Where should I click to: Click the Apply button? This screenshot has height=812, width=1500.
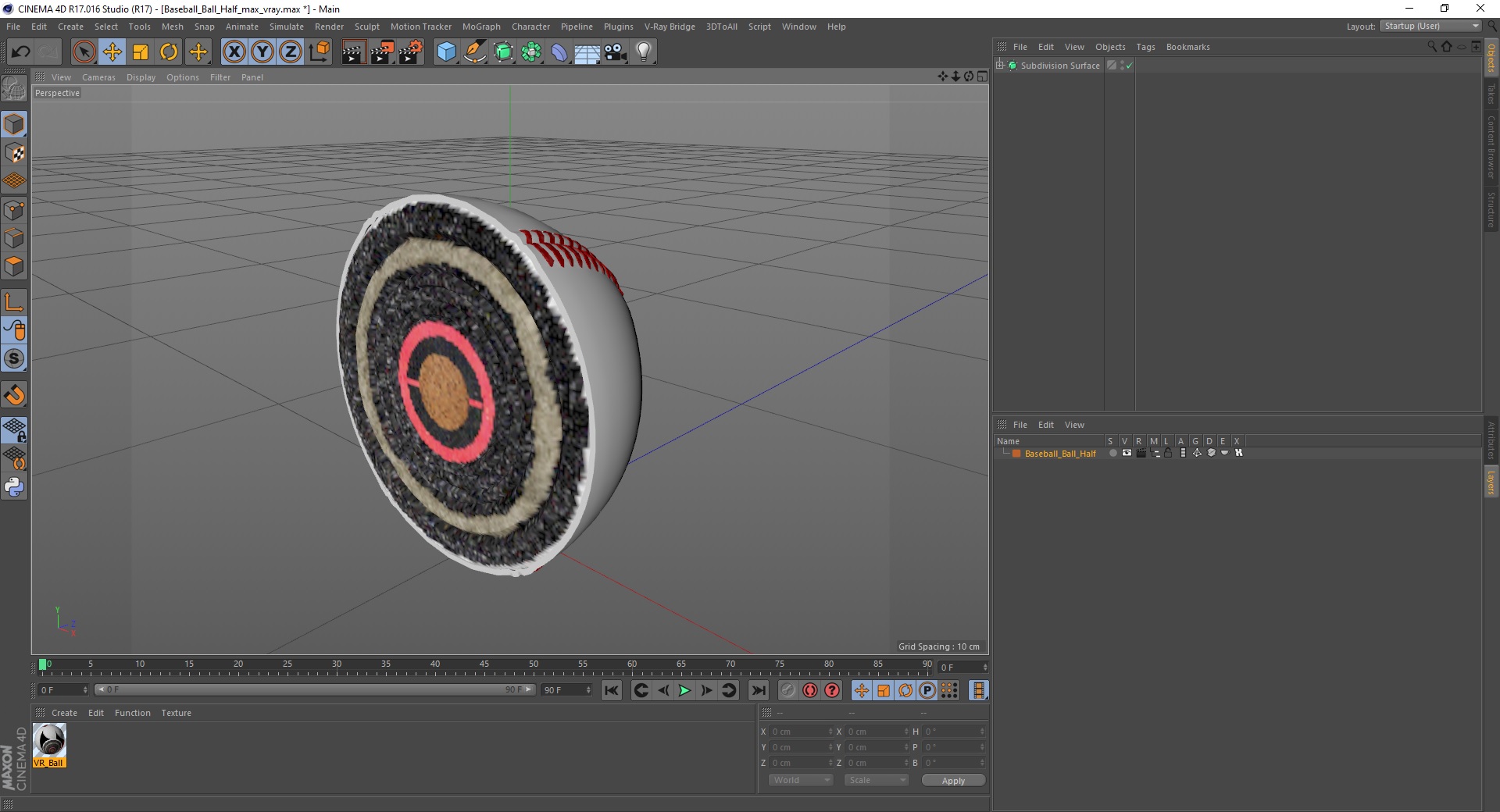[953, 780]
